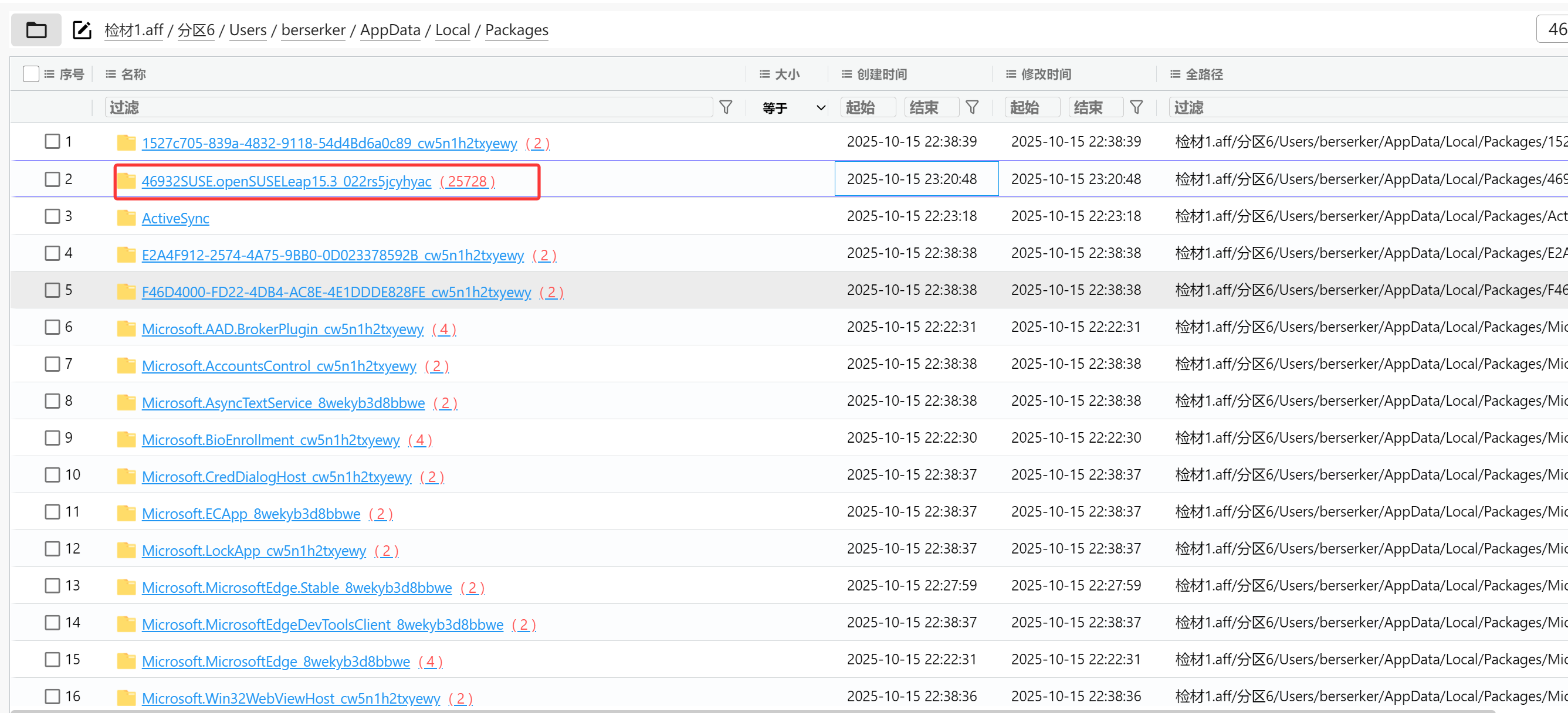Toggle the select-all checkbox in header
Image resolution: width=1568 pixels, height=713 pixels.
31,74
